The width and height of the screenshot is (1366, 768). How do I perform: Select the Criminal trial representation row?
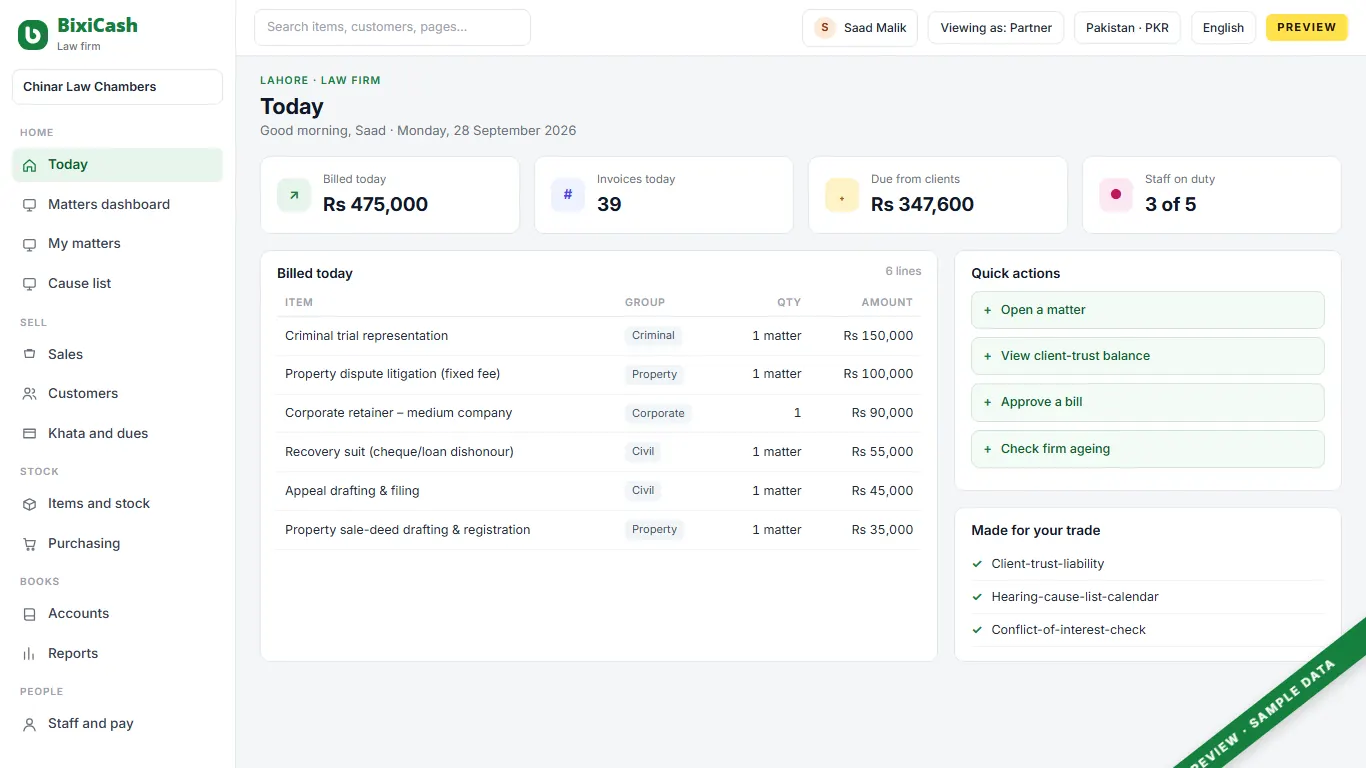pos(599,336)
